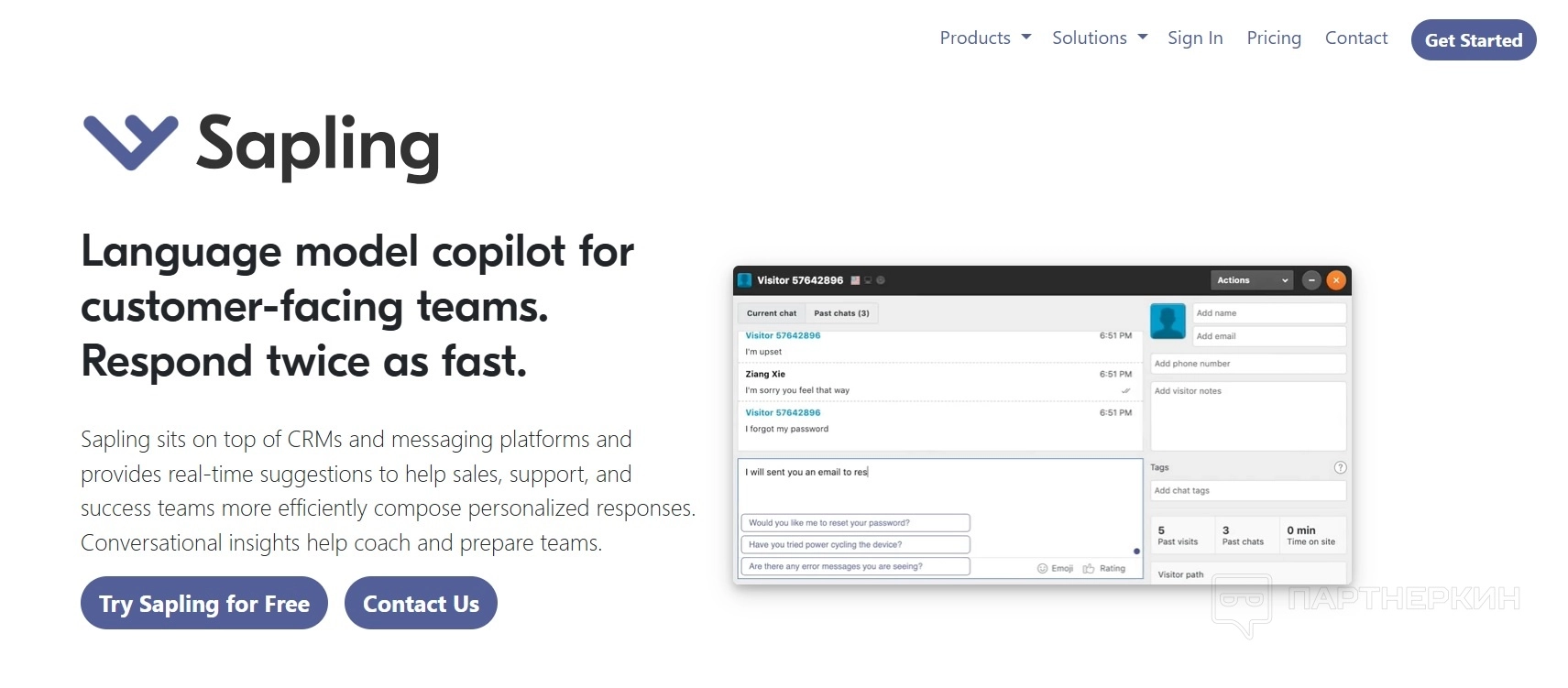Click the flag icon beside Visitor 57642896
Image resolution: width=1568 pixels, height=688 pixels.
[x=855, y=280]
